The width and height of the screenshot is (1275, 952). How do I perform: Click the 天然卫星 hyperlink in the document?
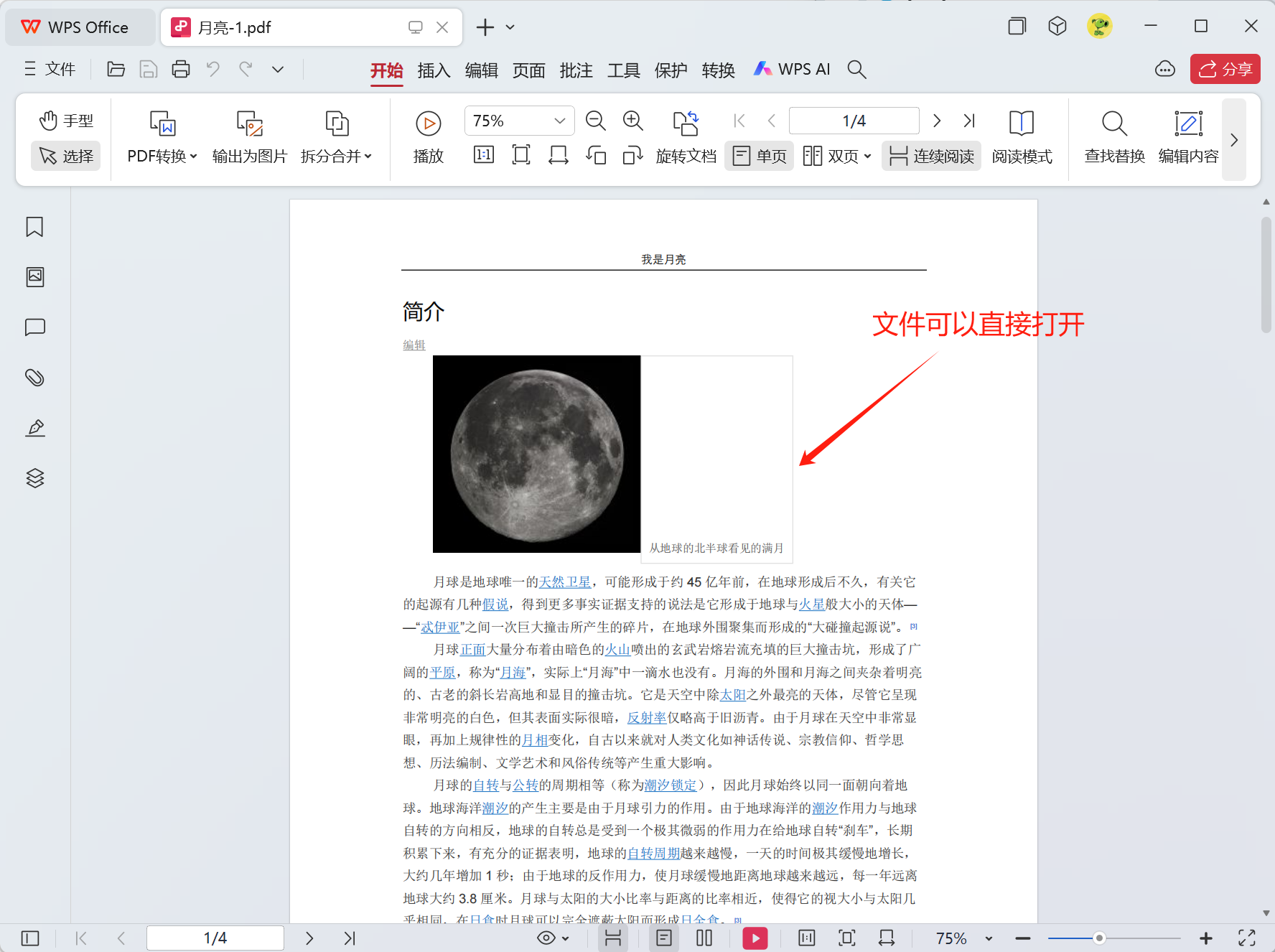pos(564,582)
